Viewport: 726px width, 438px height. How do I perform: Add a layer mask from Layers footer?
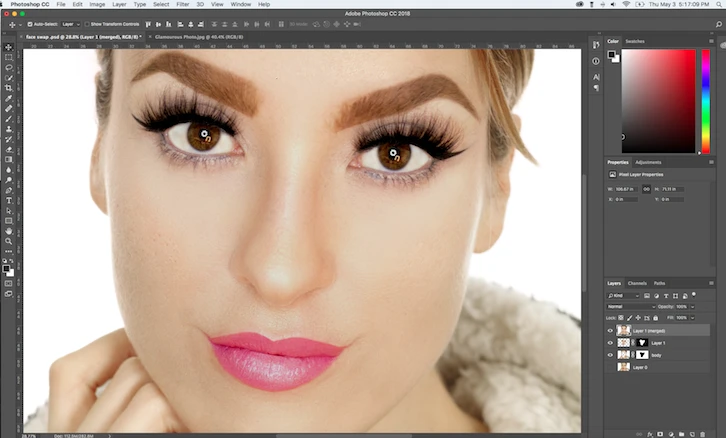pyautogui.click(x=660, y=434)
